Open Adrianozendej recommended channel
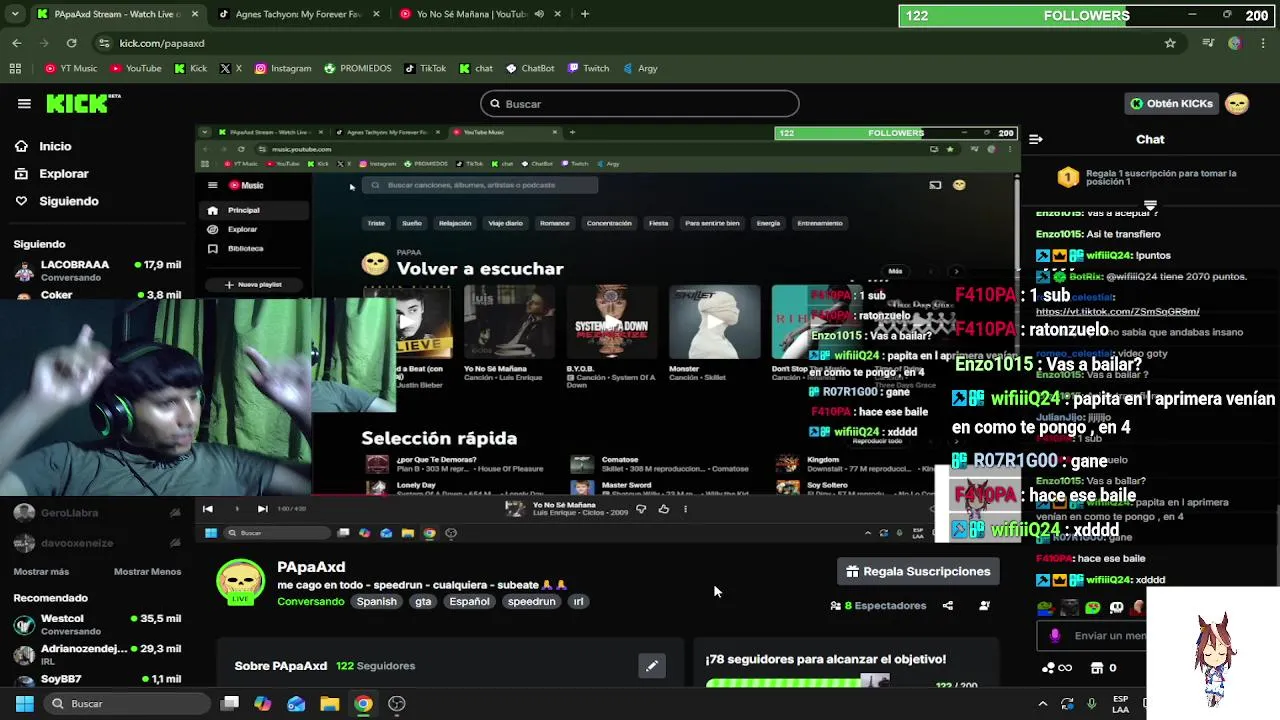 tap(96, 654)
